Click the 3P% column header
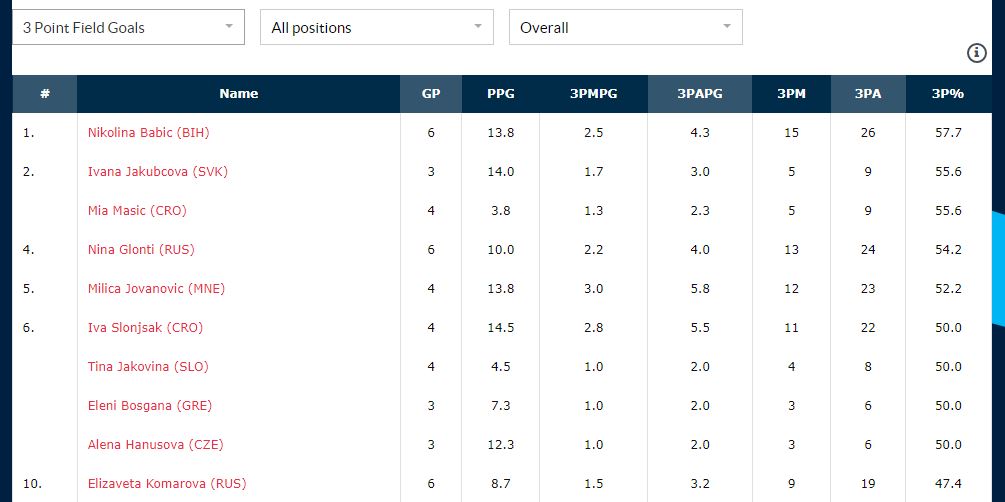 (947, 94)
